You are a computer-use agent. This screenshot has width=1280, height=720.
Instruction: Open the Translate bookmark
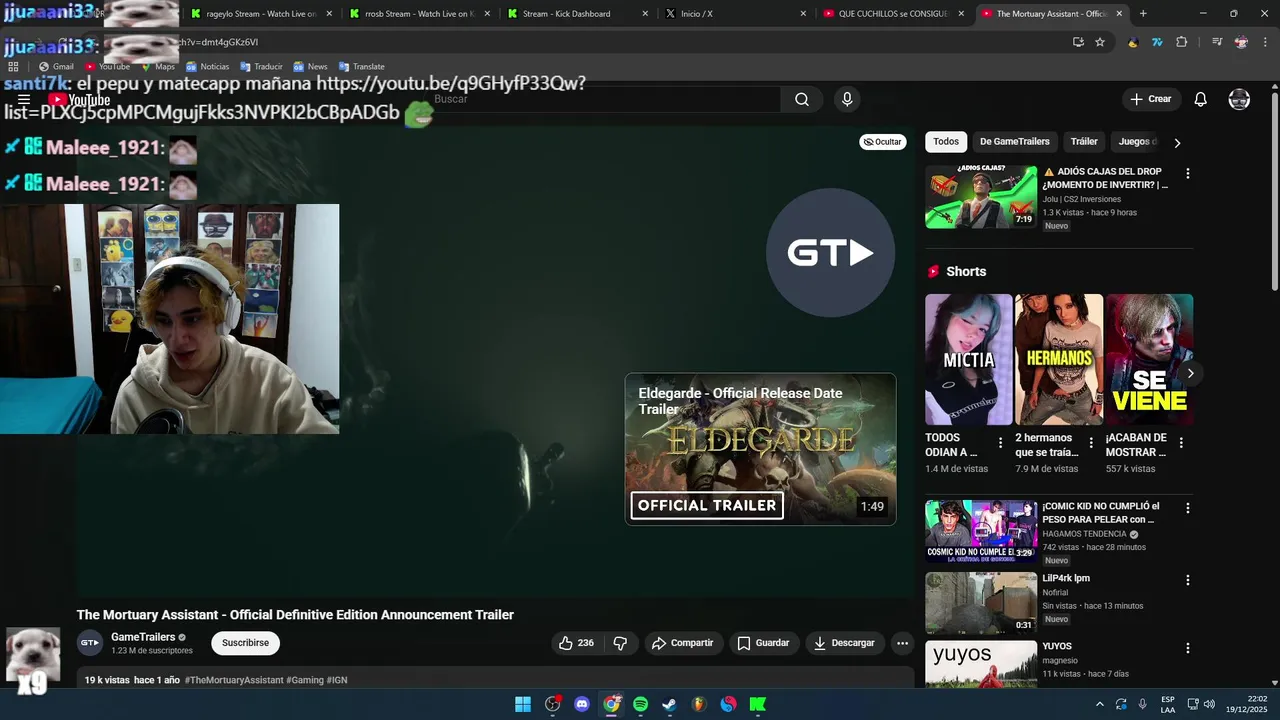362,66
